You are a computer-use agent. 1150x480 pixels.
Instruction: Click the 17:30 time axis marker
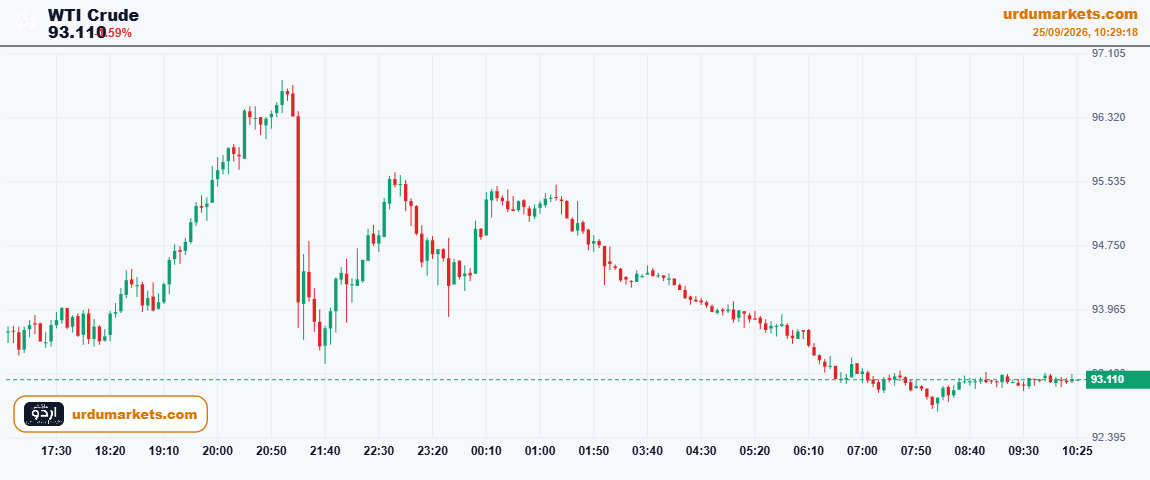56,451
